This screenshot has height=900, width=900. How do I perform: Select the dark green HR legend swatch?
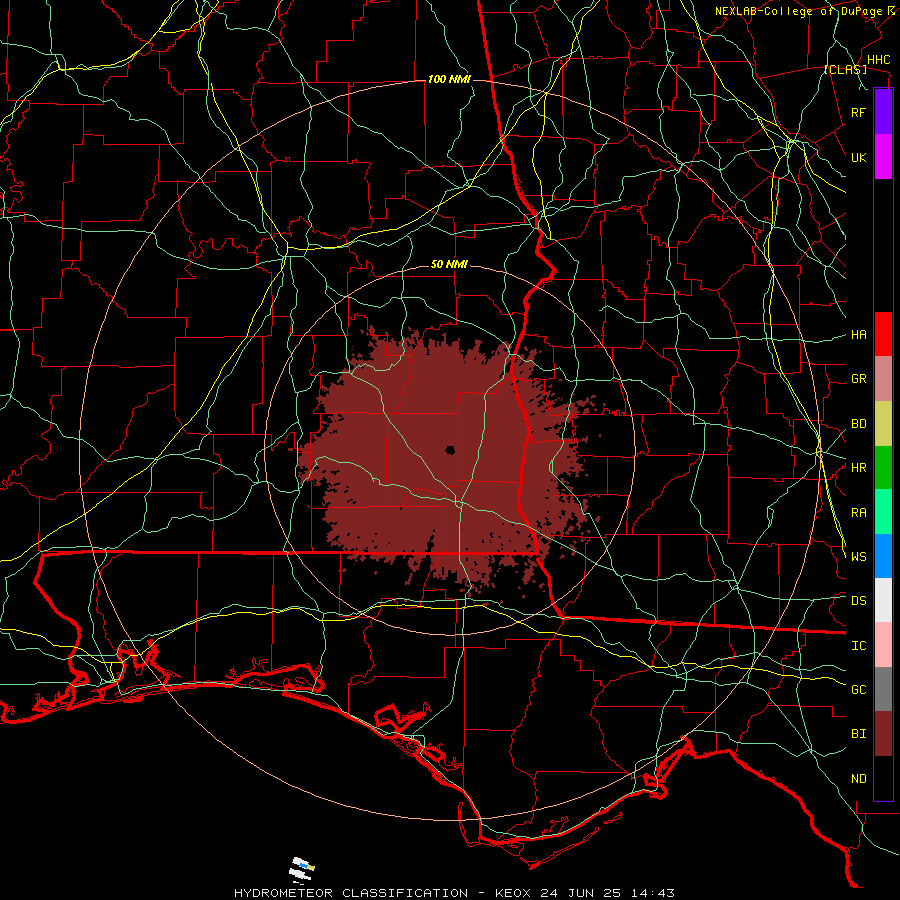[883, 467]
